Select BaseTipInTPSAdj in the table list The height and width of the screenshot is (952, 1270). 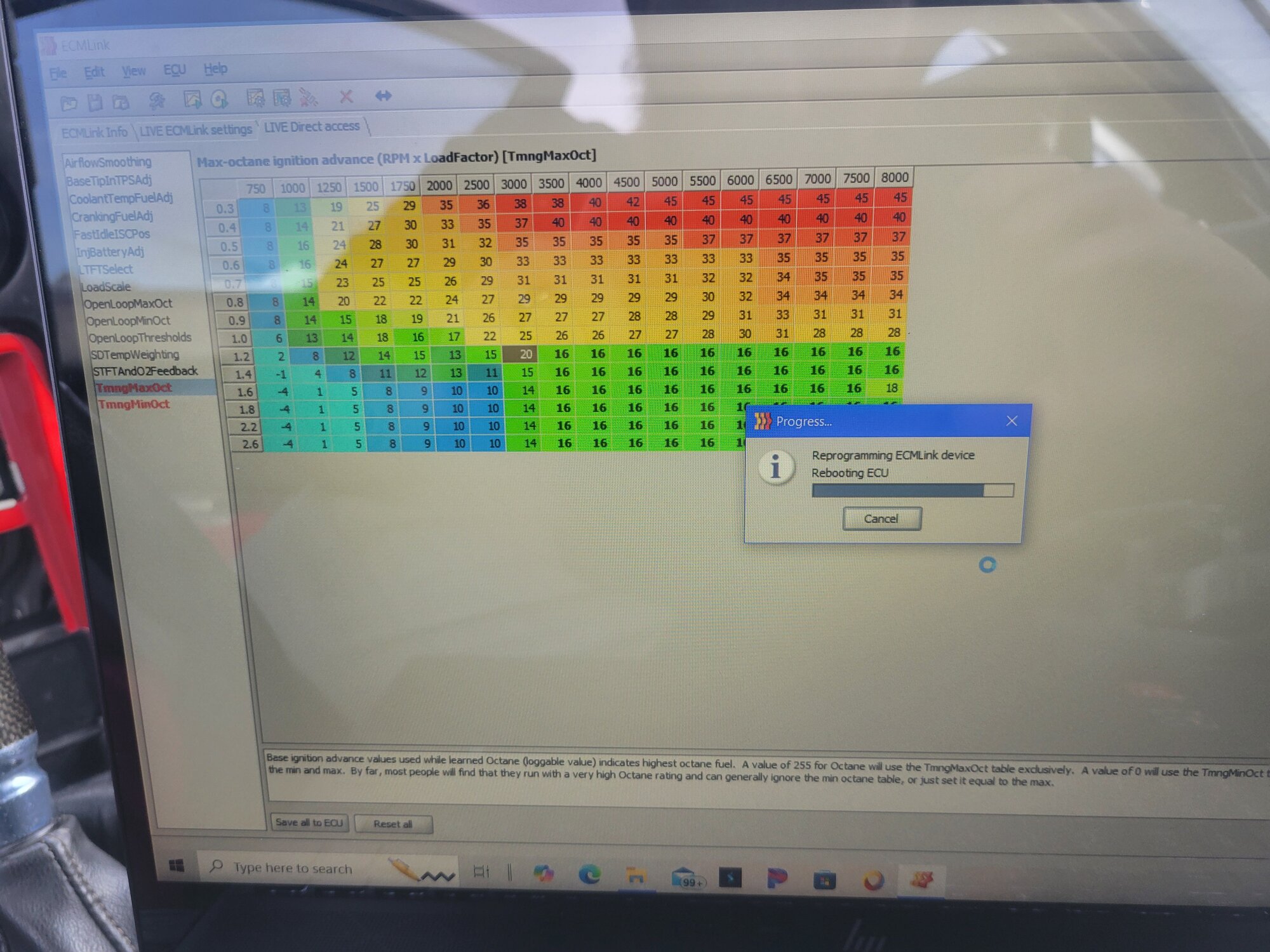tap(109, 181)
